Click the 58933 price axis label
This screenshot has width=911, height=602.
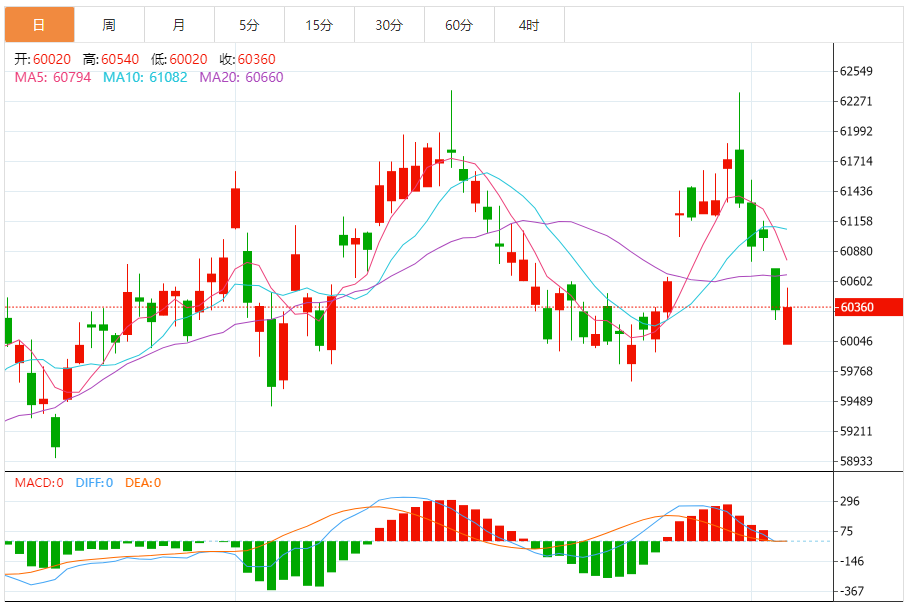tap(856, 461)
